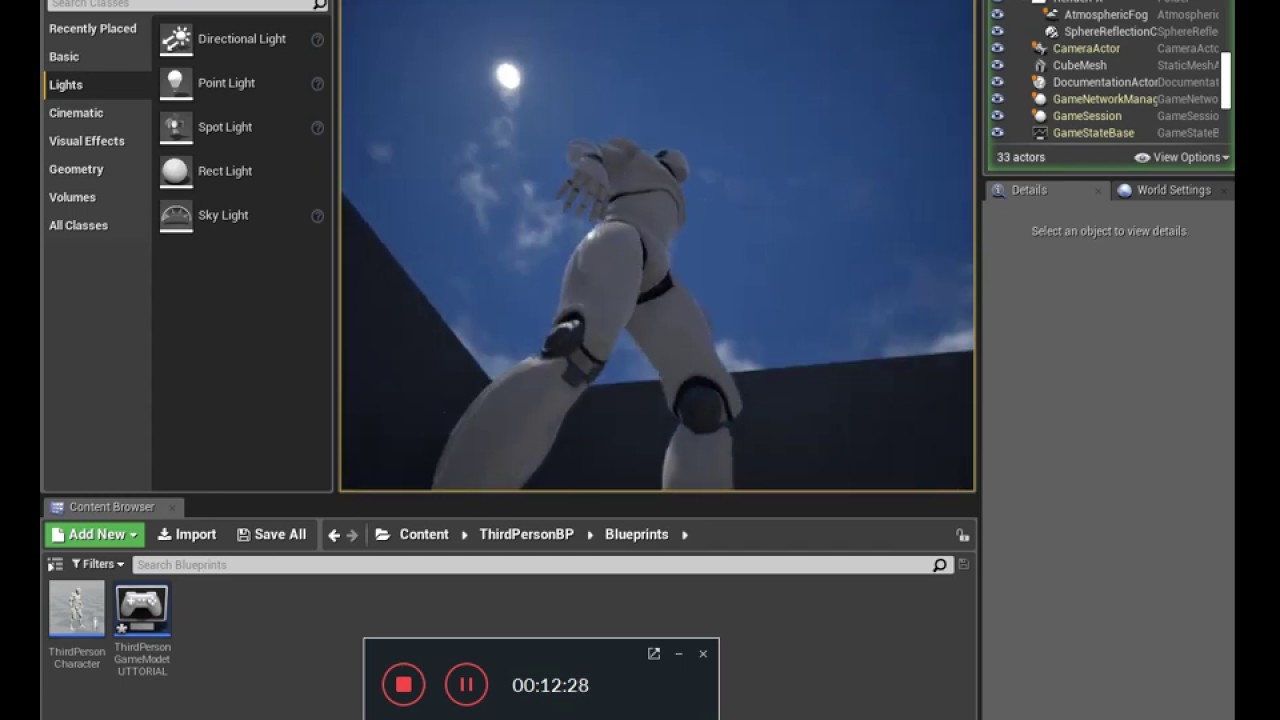This screenshot has height=720, width=1280.
Task: Expand the Filters dropdown
Action: point(98,564)
